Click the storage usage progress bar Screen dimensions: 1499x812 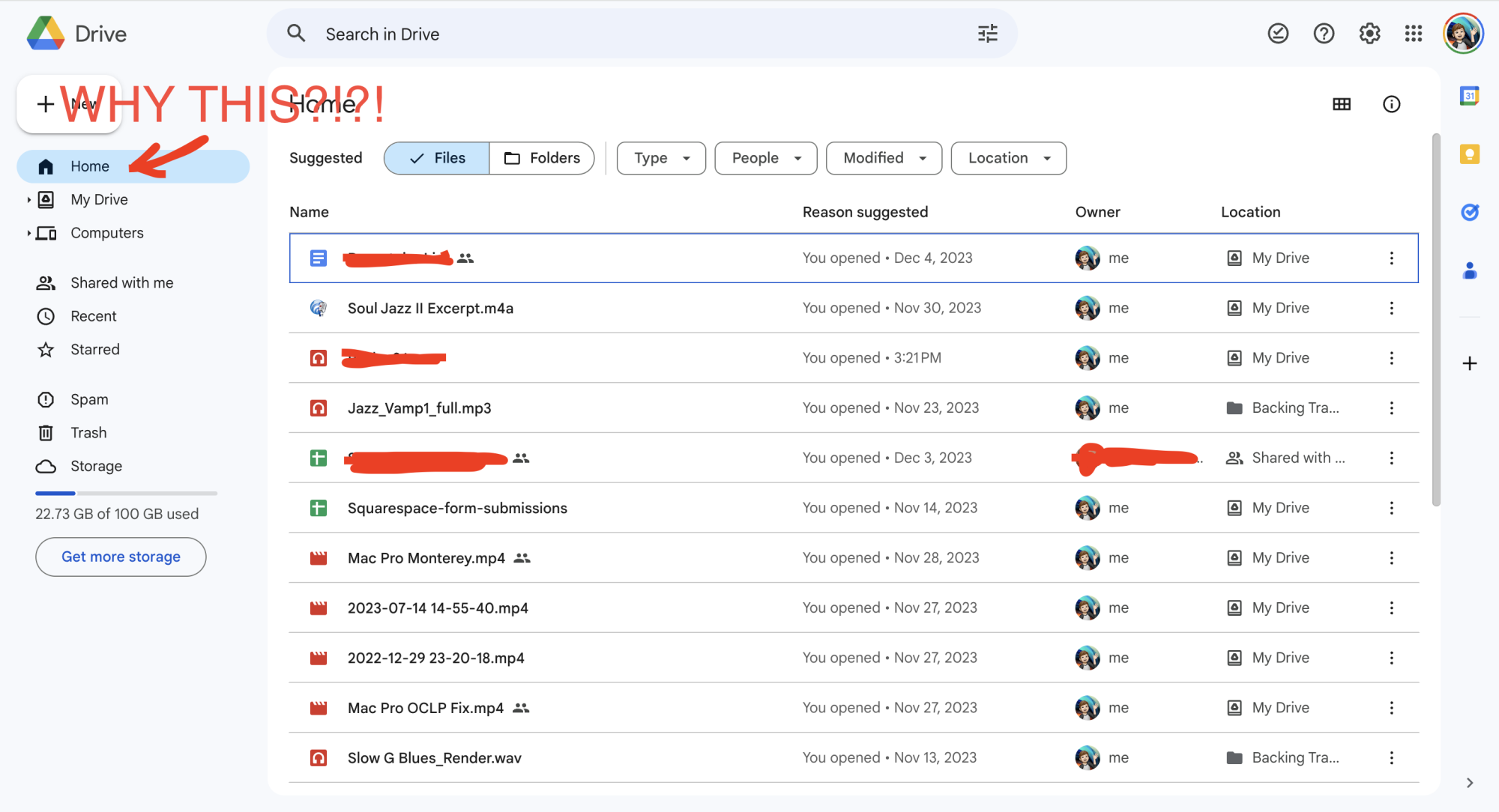(126, 493)
